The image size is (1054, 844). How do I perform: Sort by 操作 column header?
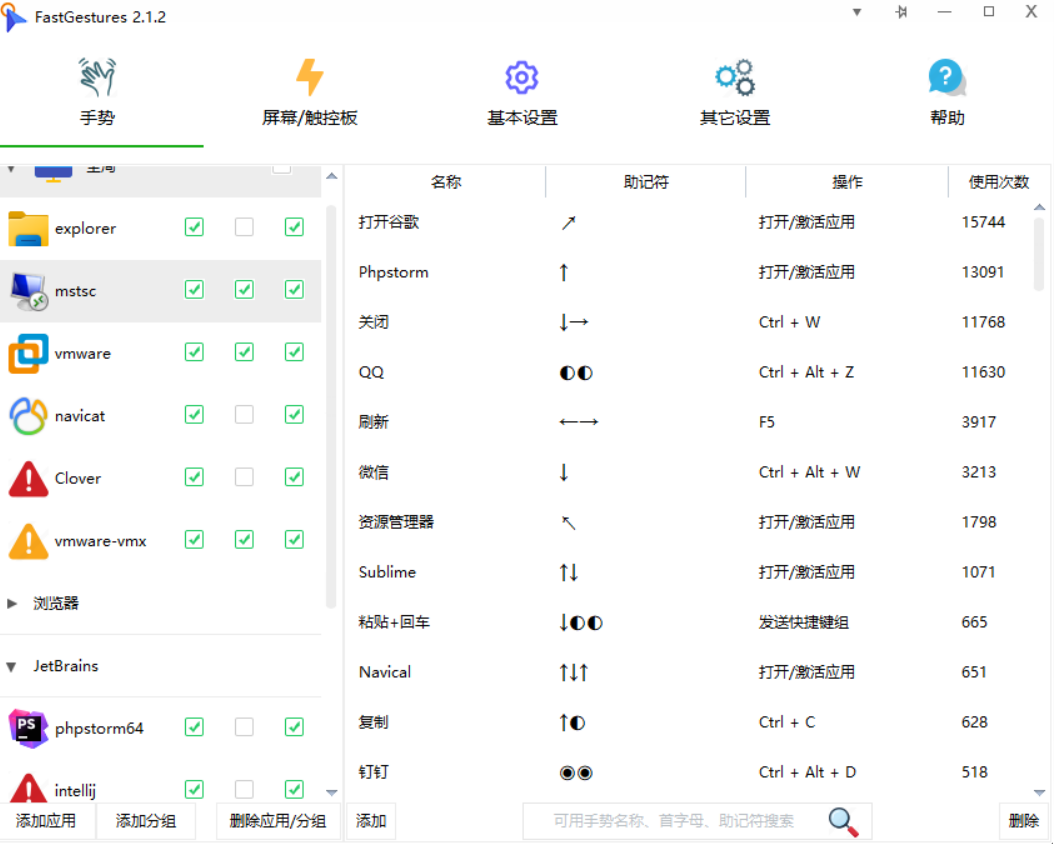(847, 182)
